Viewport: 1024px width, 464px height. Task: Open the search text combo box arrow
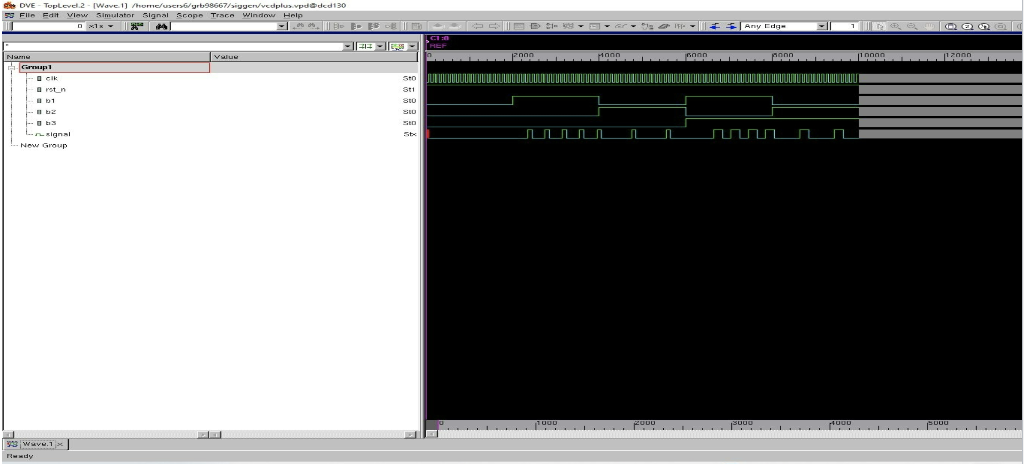[282, 26]
